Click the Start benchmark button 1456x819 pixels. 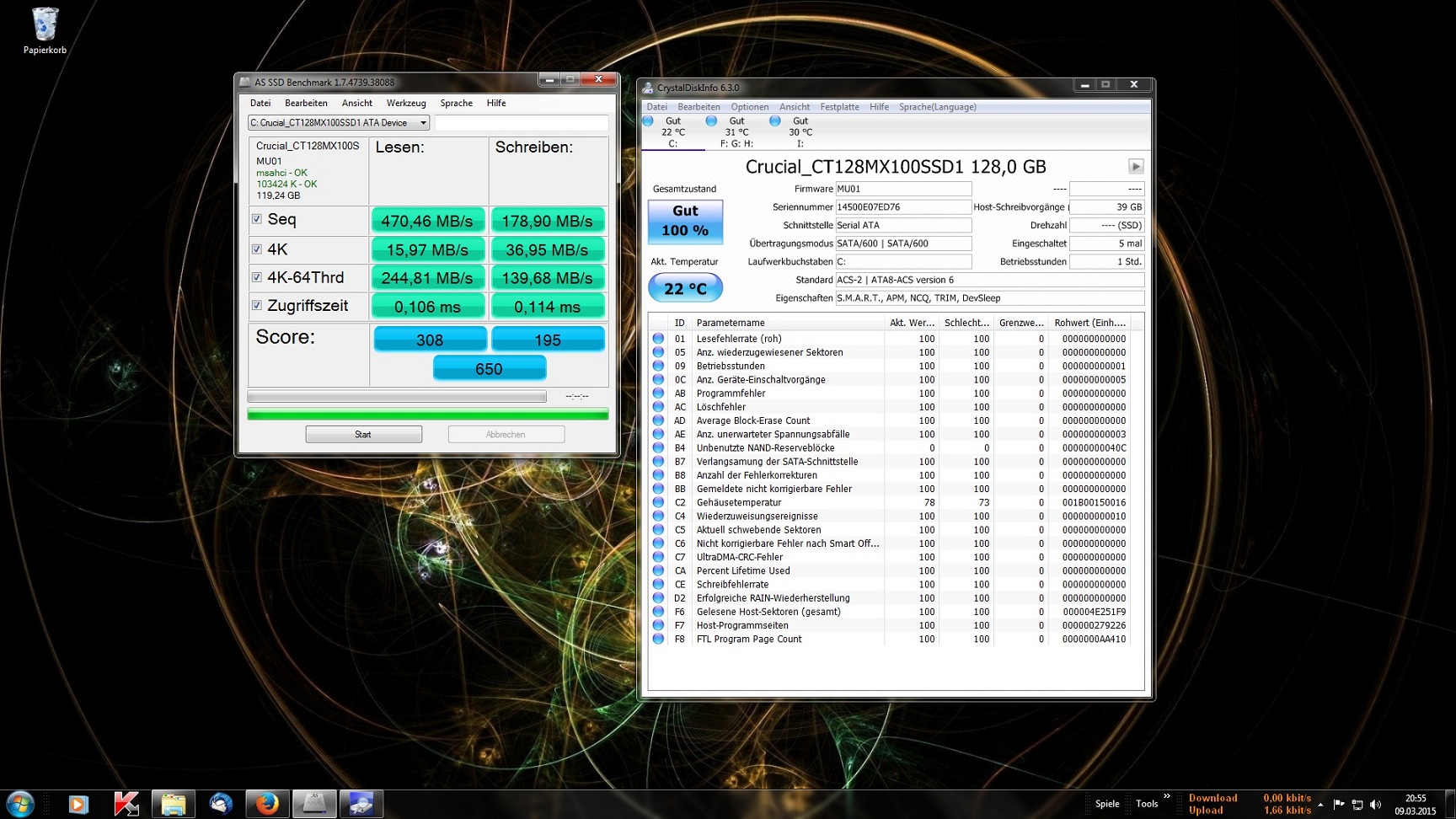coord(363,434)
